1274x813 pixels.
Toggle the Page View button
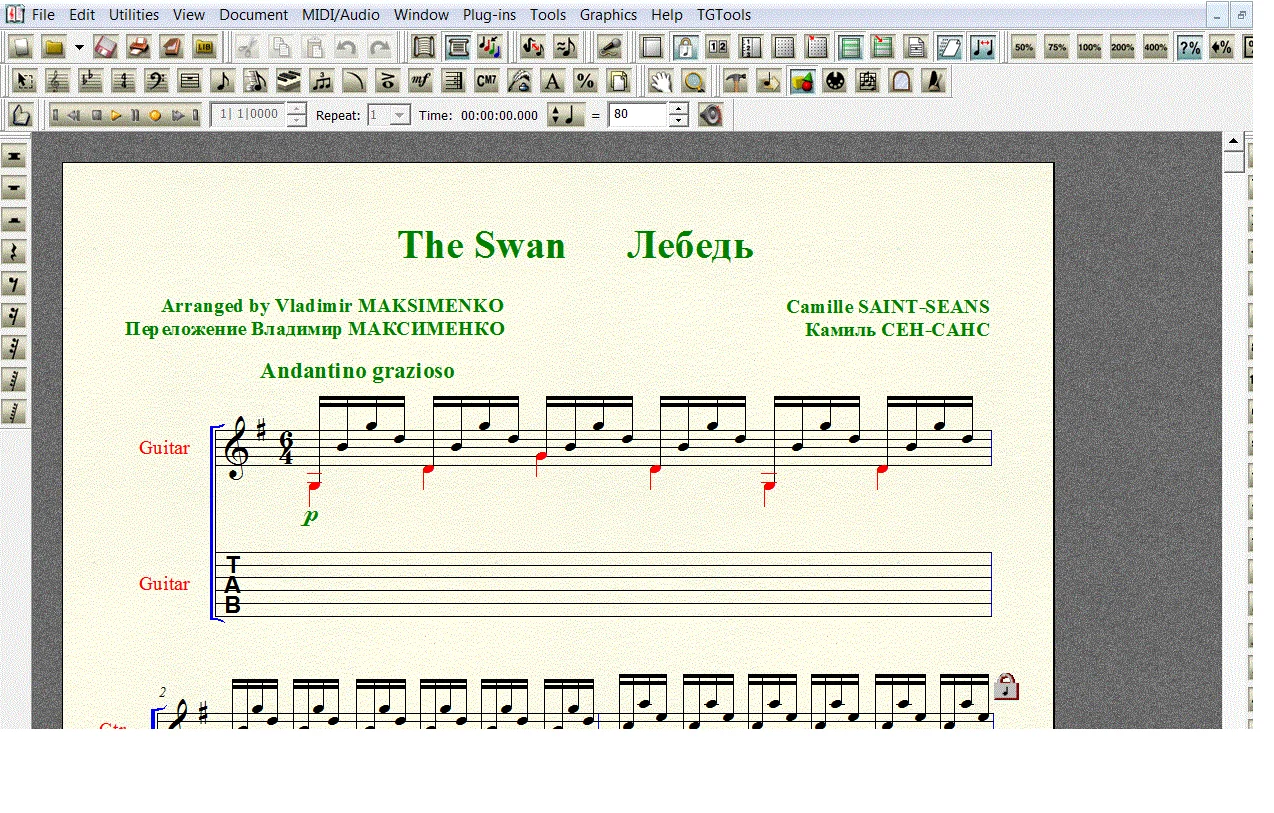(x=424, y=47)
